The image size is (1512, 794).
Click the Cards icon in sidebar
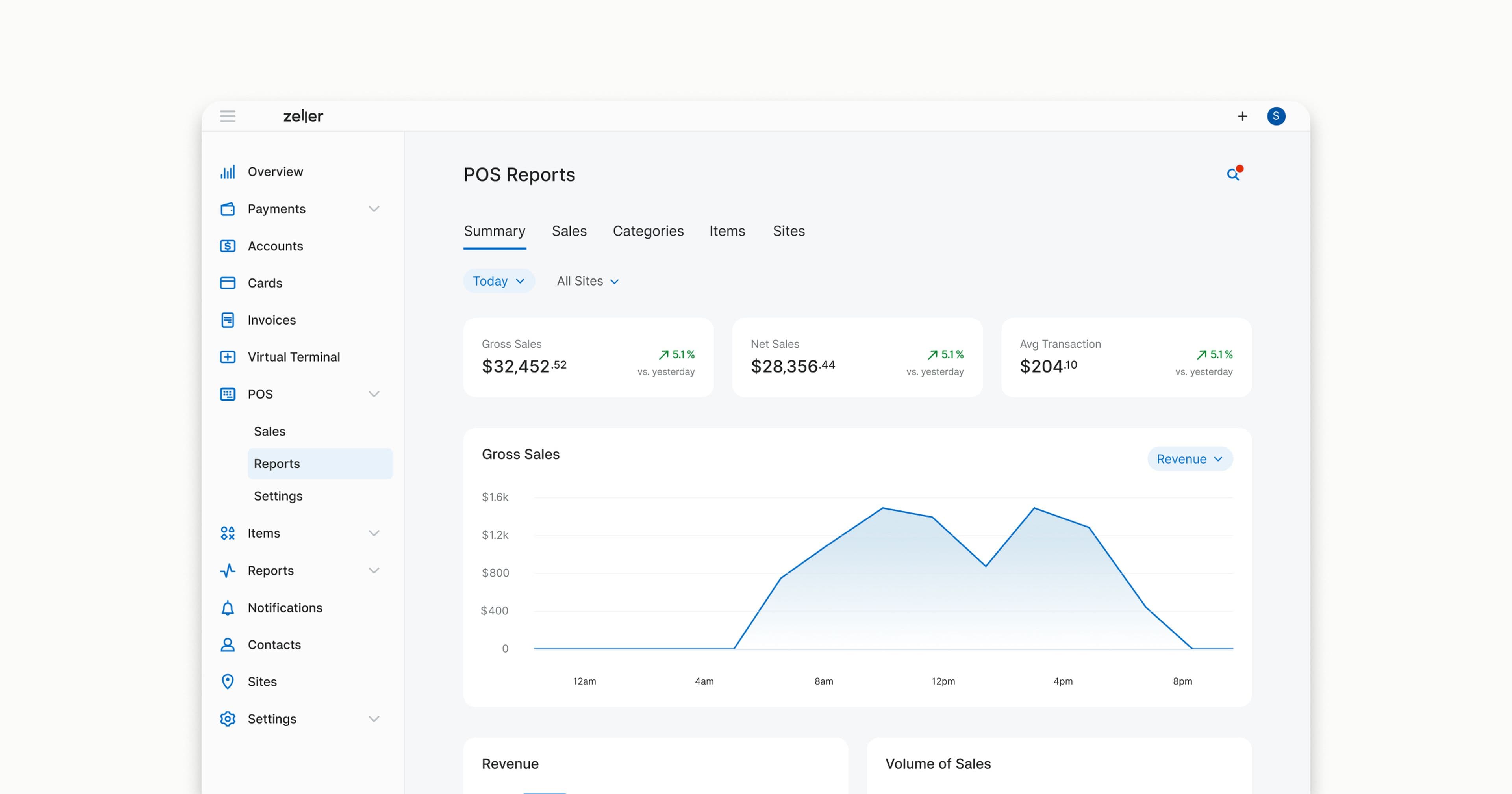point(228,282)
